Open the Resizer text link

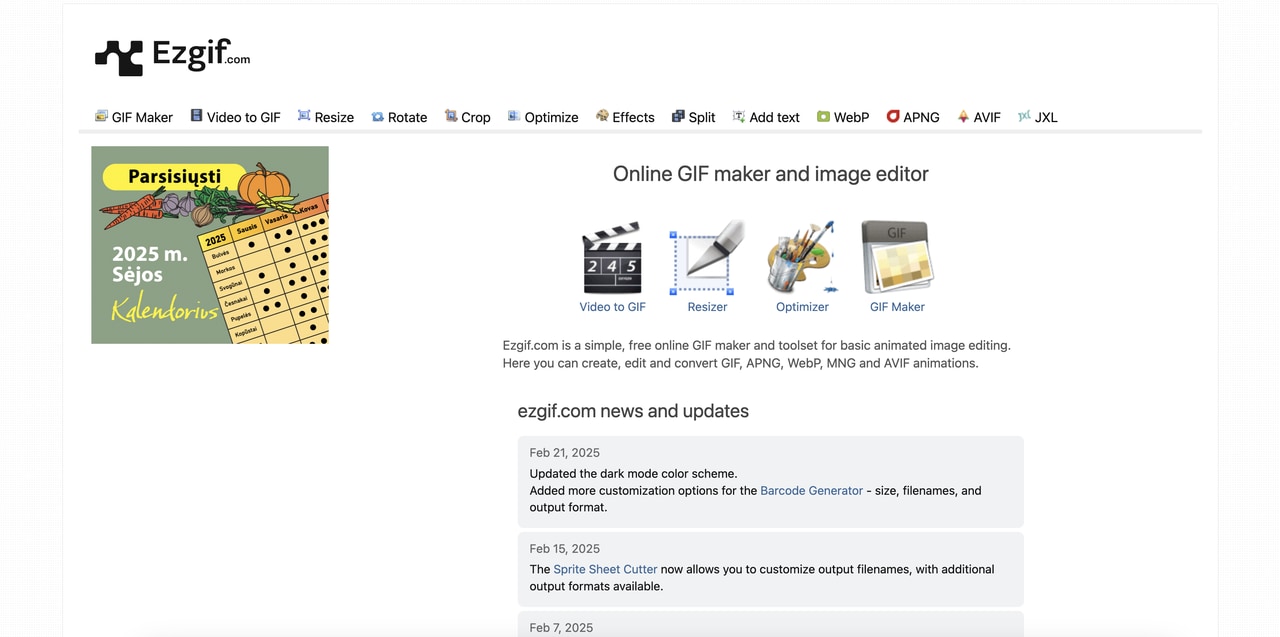tap(707, 307)
